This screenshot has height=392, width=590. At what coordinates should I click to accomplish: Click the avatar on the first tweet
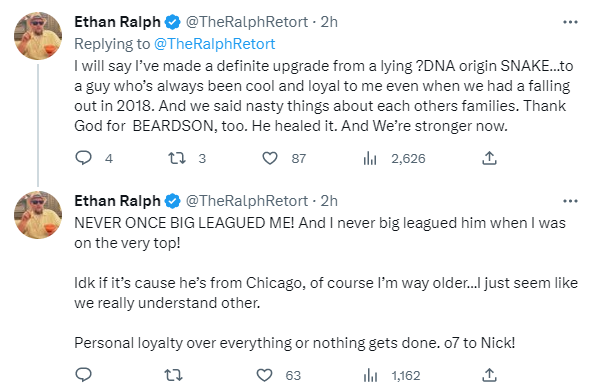38,36
